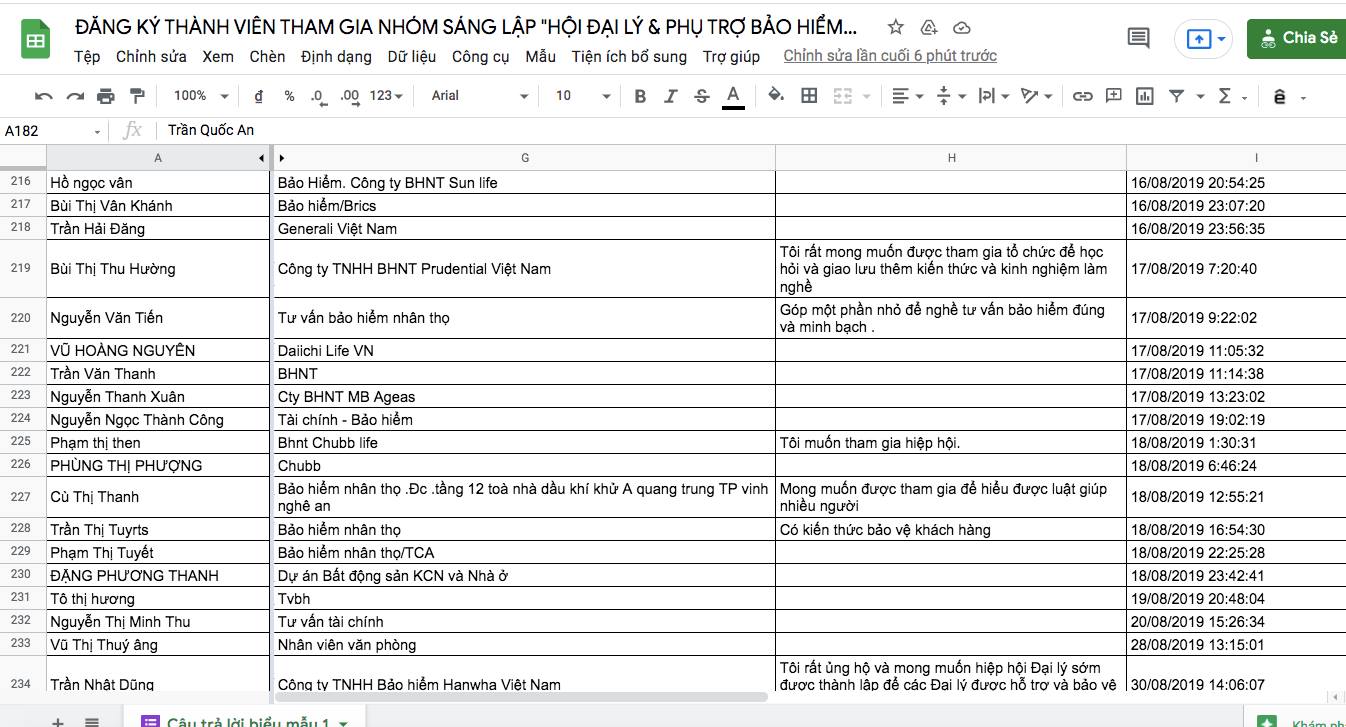
Task: Insert a comment from toolbar
Action: tap(1113, 96)
